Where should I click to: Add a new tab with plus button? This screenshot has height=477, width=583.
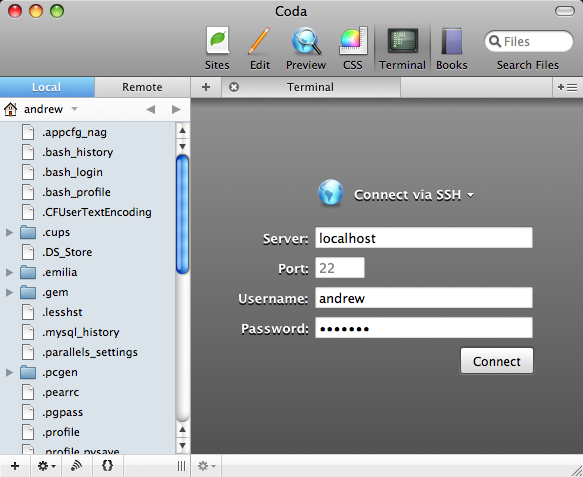pyautogui.click(x=206, y=87)
